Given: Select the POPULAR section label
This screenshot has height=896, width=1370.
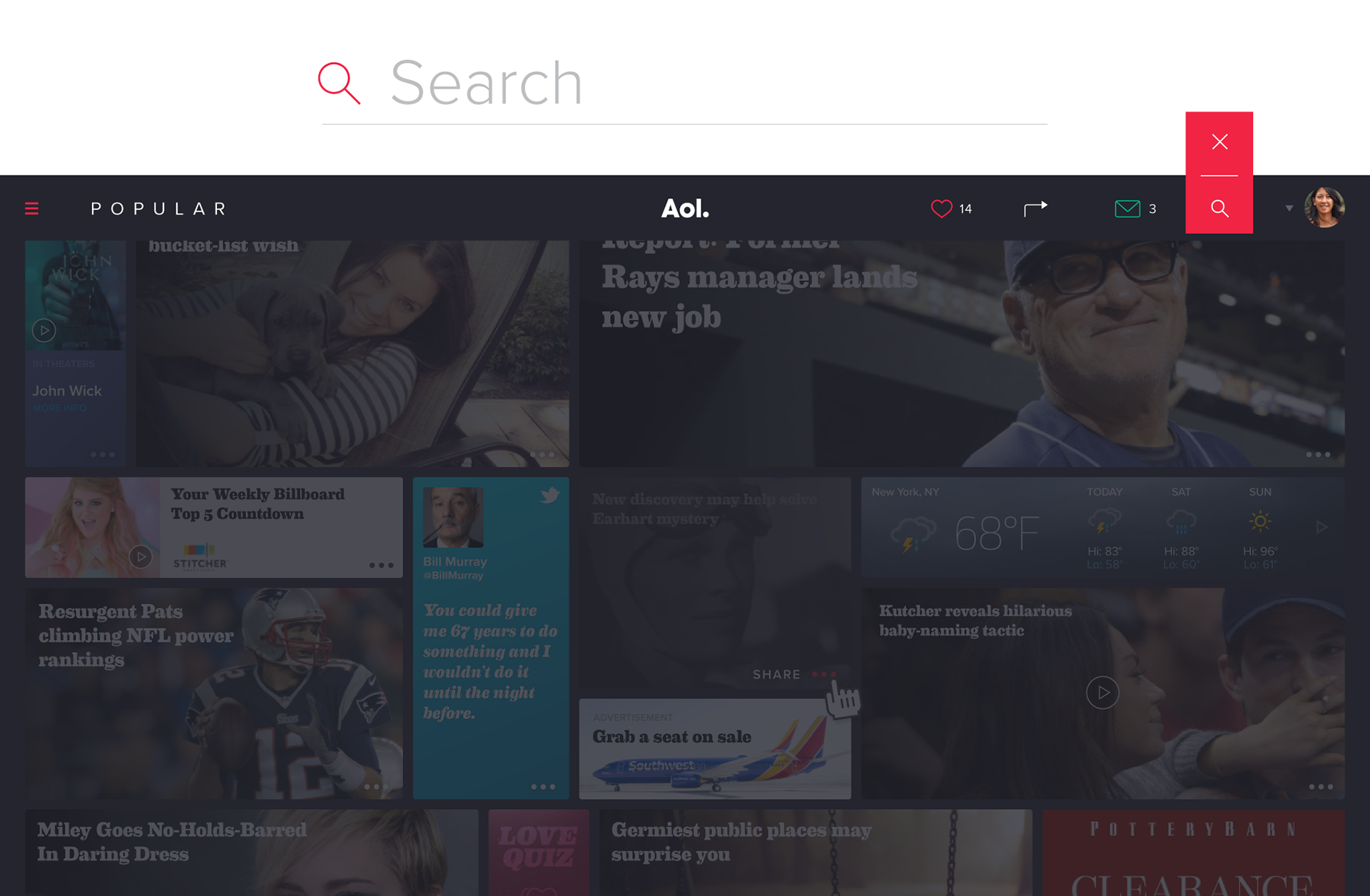Looking at the screenshot, I should coord(158,208).
